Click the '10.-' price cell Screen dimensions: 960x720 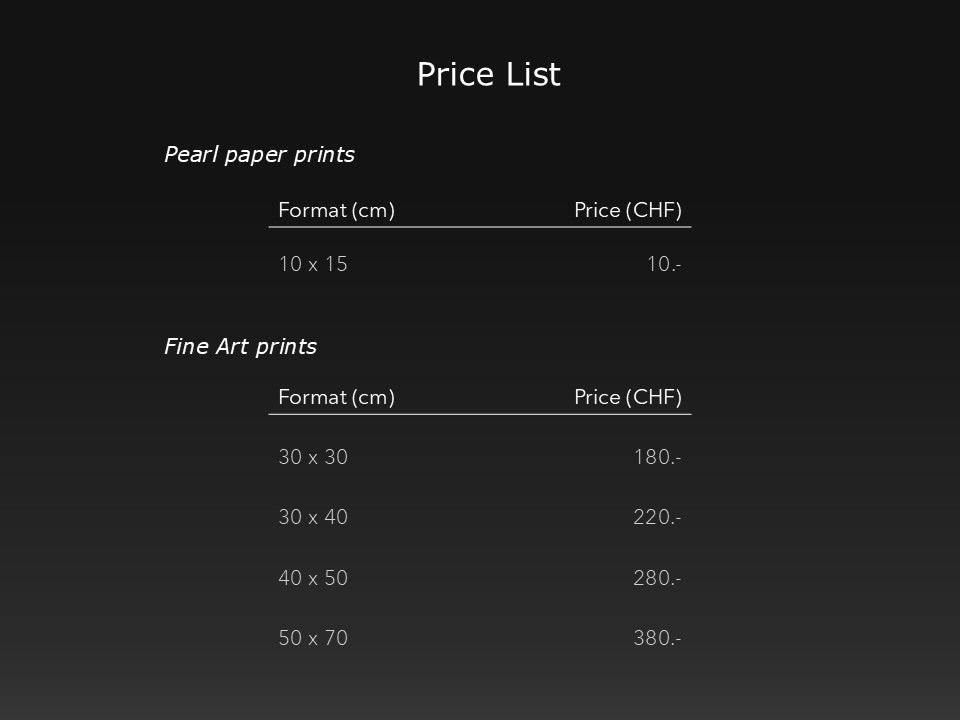(664, 264)
